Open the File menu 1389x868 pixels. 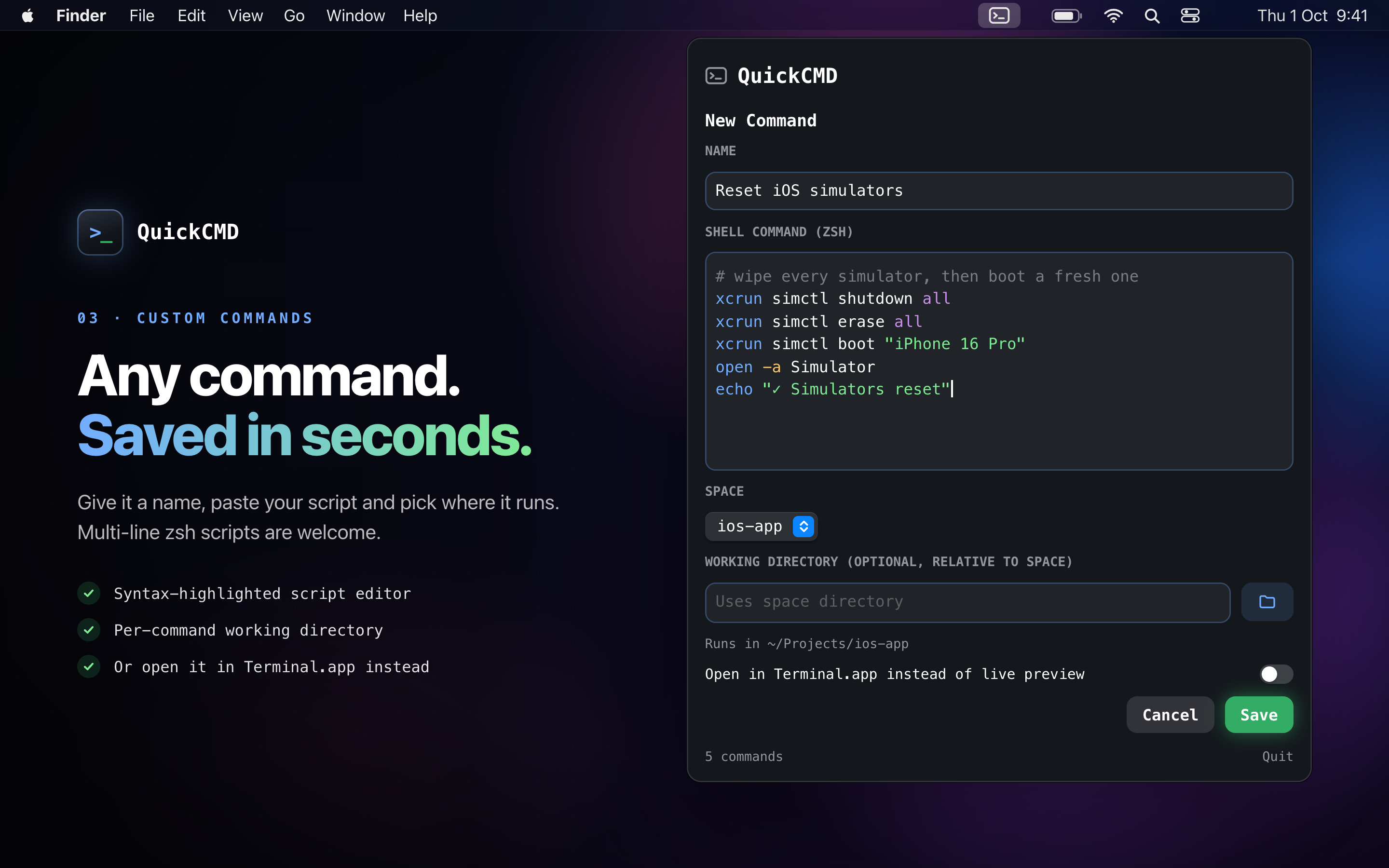point(142,15)
